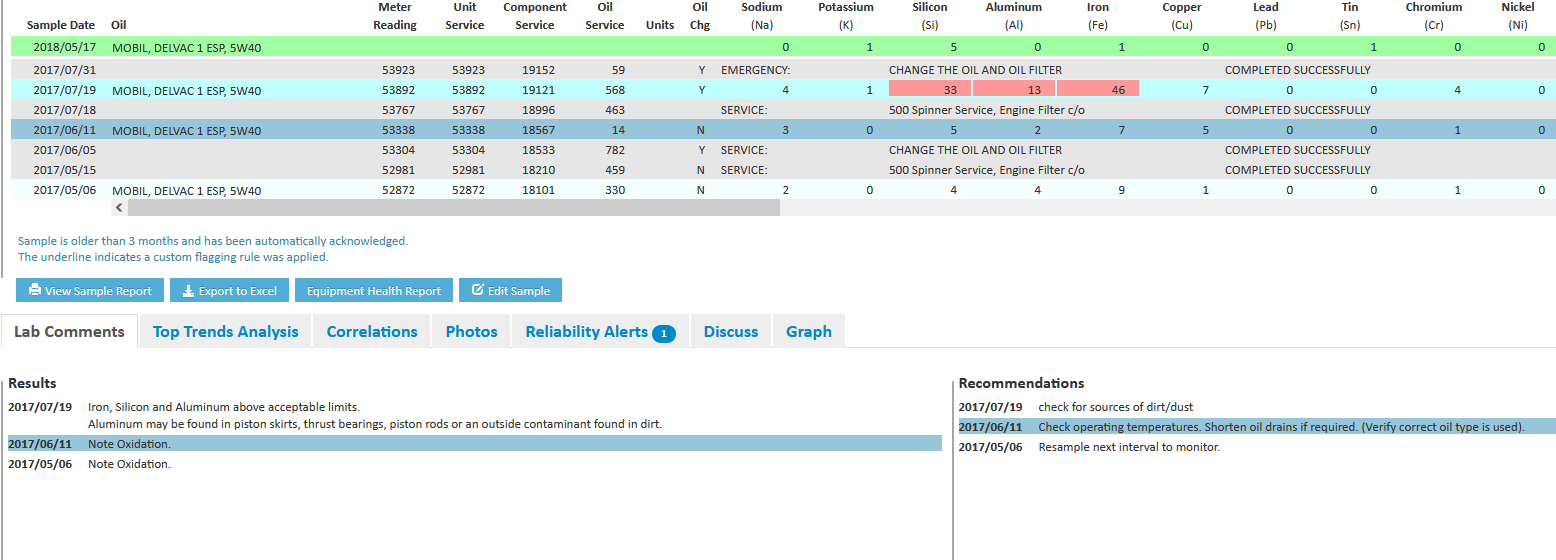Click the Reliability Alerts count badge
Screen dimensions: 1556x560
[x=664, y=333]
